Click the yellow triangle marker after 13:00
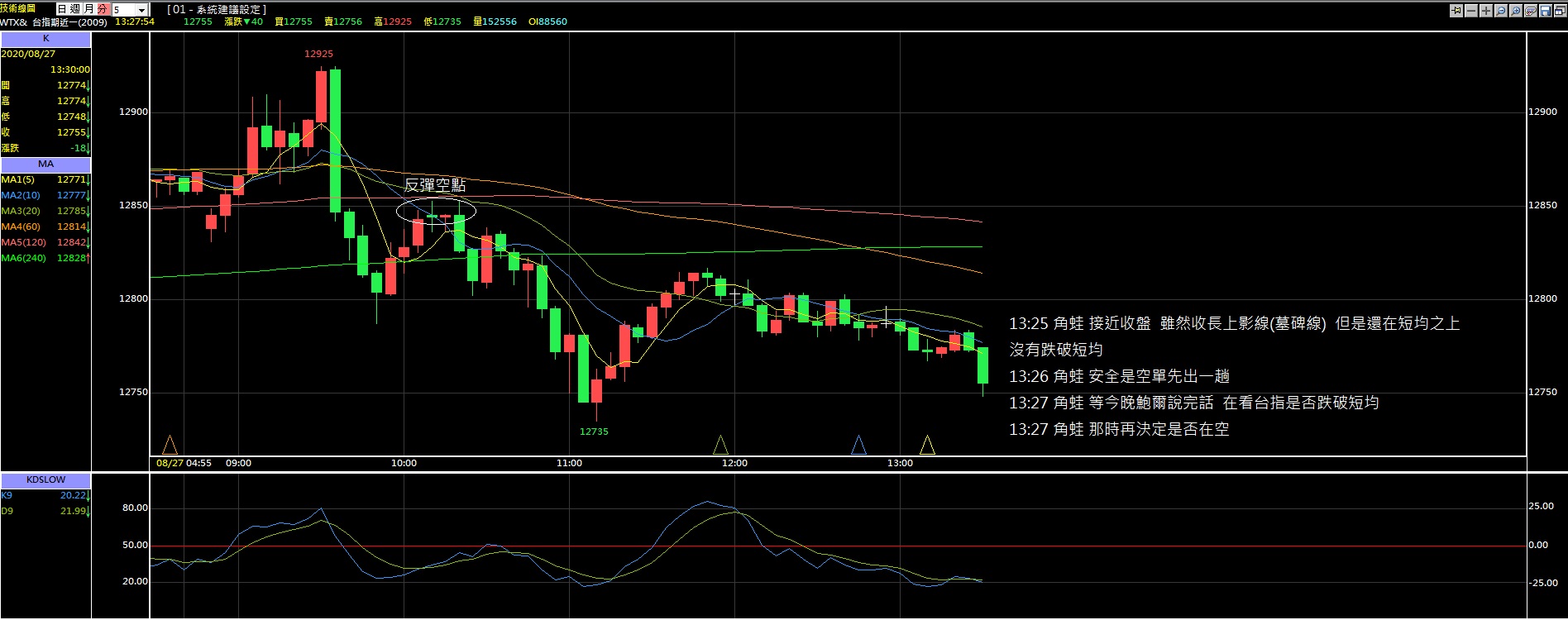Screen dimensions: 1568x620 click(927, 446)
